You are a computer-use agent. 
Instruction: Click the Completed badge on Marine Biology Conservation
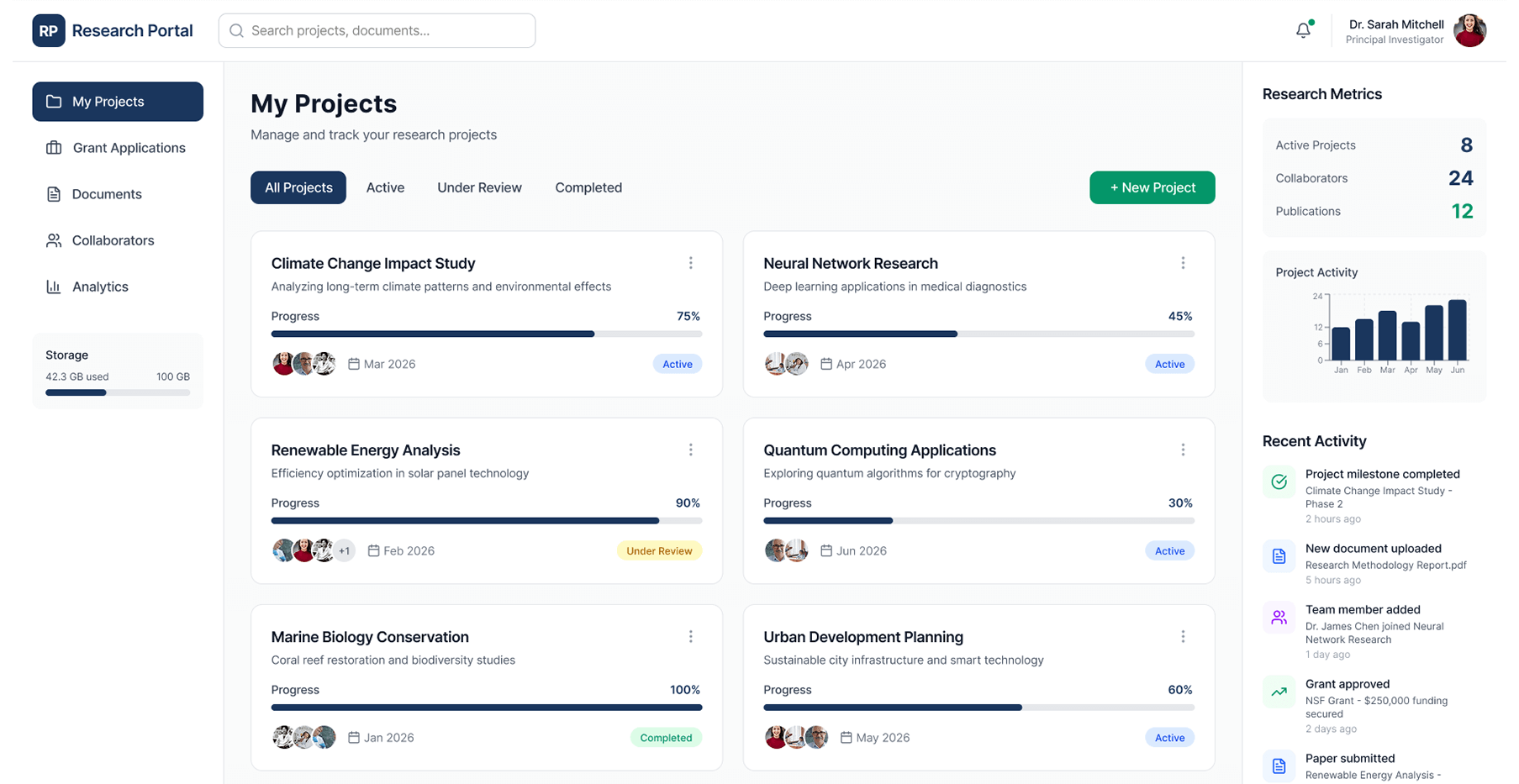[x=666, y=737]
